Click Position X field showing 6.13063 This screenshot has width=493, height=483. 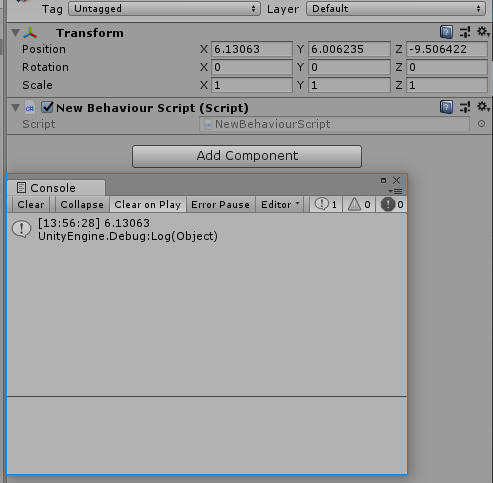[252, 49]
